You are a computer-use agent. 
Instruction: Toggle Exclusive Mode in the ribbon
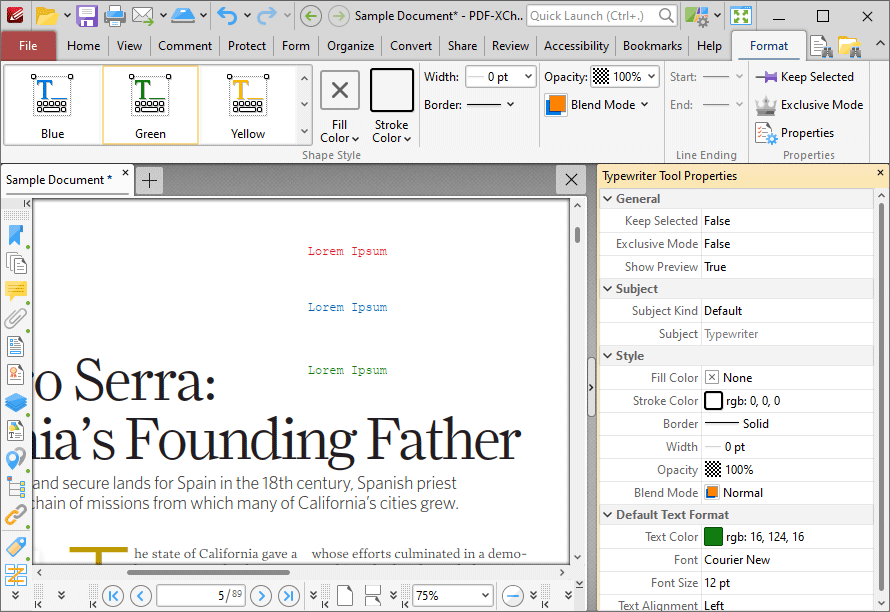[809, 104]
